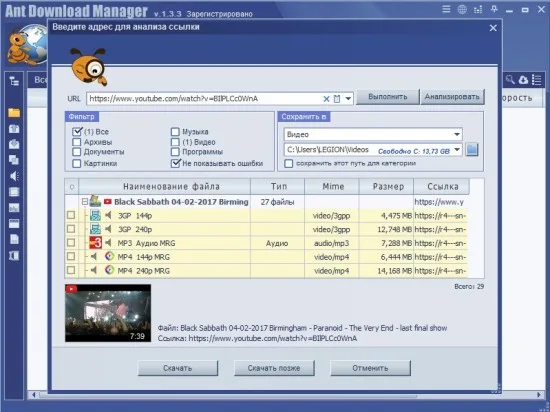Open the URL history dropdown arrow
Screen dimensions: 550x412
[x=348, y=99]
